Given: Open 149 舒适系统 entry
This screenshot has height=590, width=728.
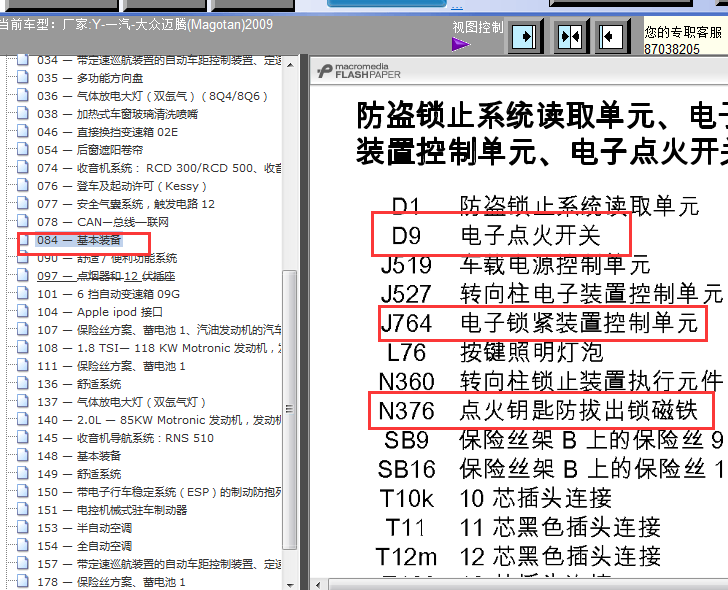Looking at the screenshot, I should pyautogui.click(x=79, y=474).
